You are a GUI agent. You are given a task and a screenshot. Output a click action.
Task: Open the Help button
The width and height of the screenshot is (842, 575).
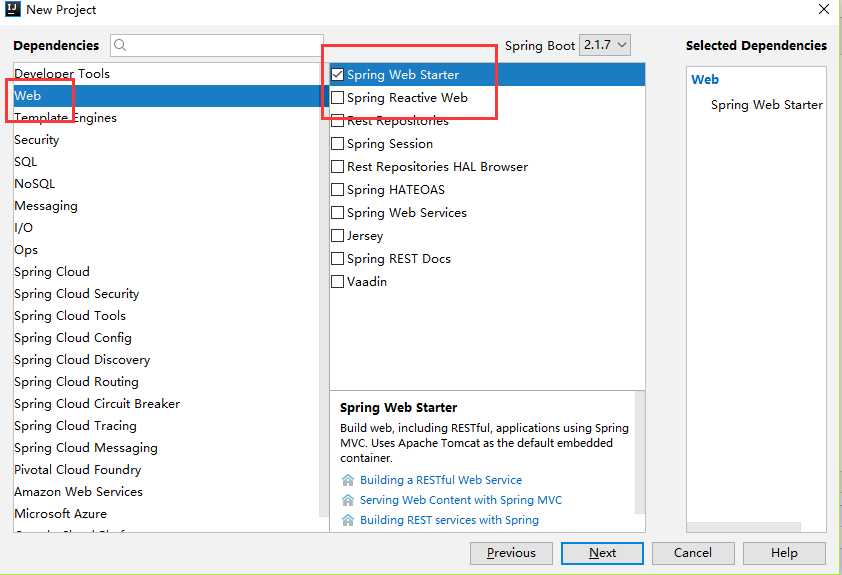coord(784,553)
